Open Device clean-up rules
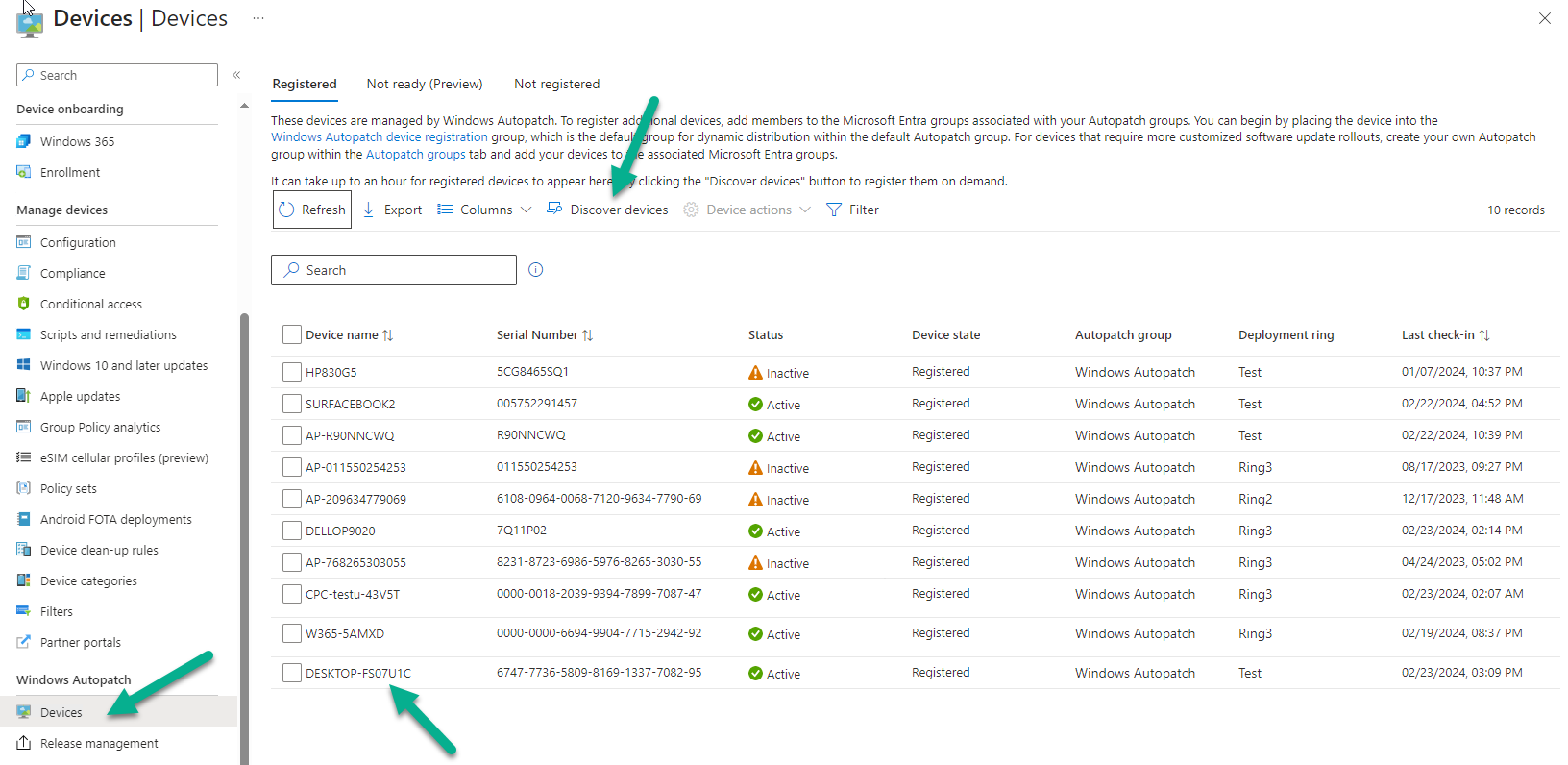1568x765 pixels. [x=99, y=550]
